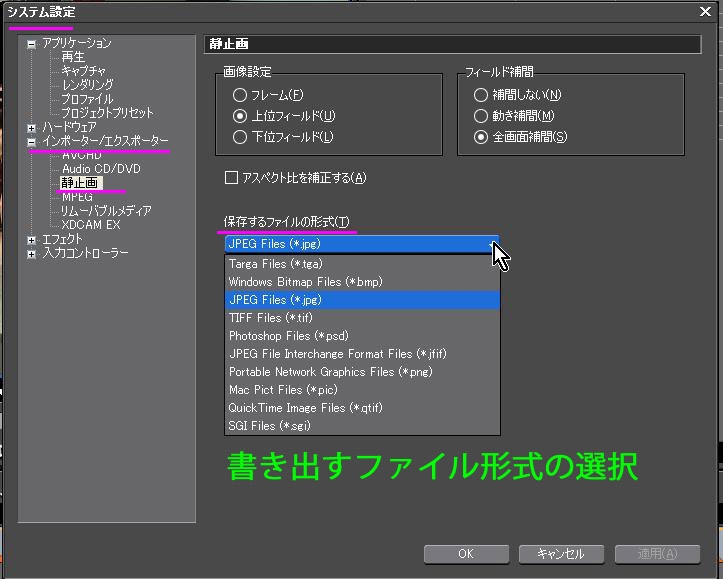Select 補間しない field interpolation option
723x579 pixels.
[481, 95]
